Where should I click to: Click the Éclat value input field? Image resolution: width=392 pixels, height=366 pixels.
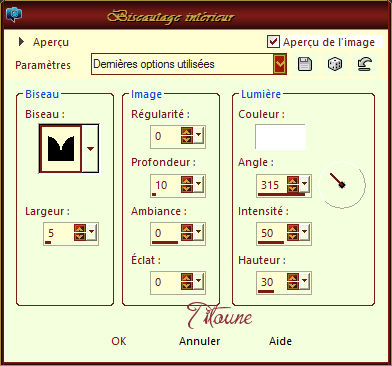coord(166,282)
